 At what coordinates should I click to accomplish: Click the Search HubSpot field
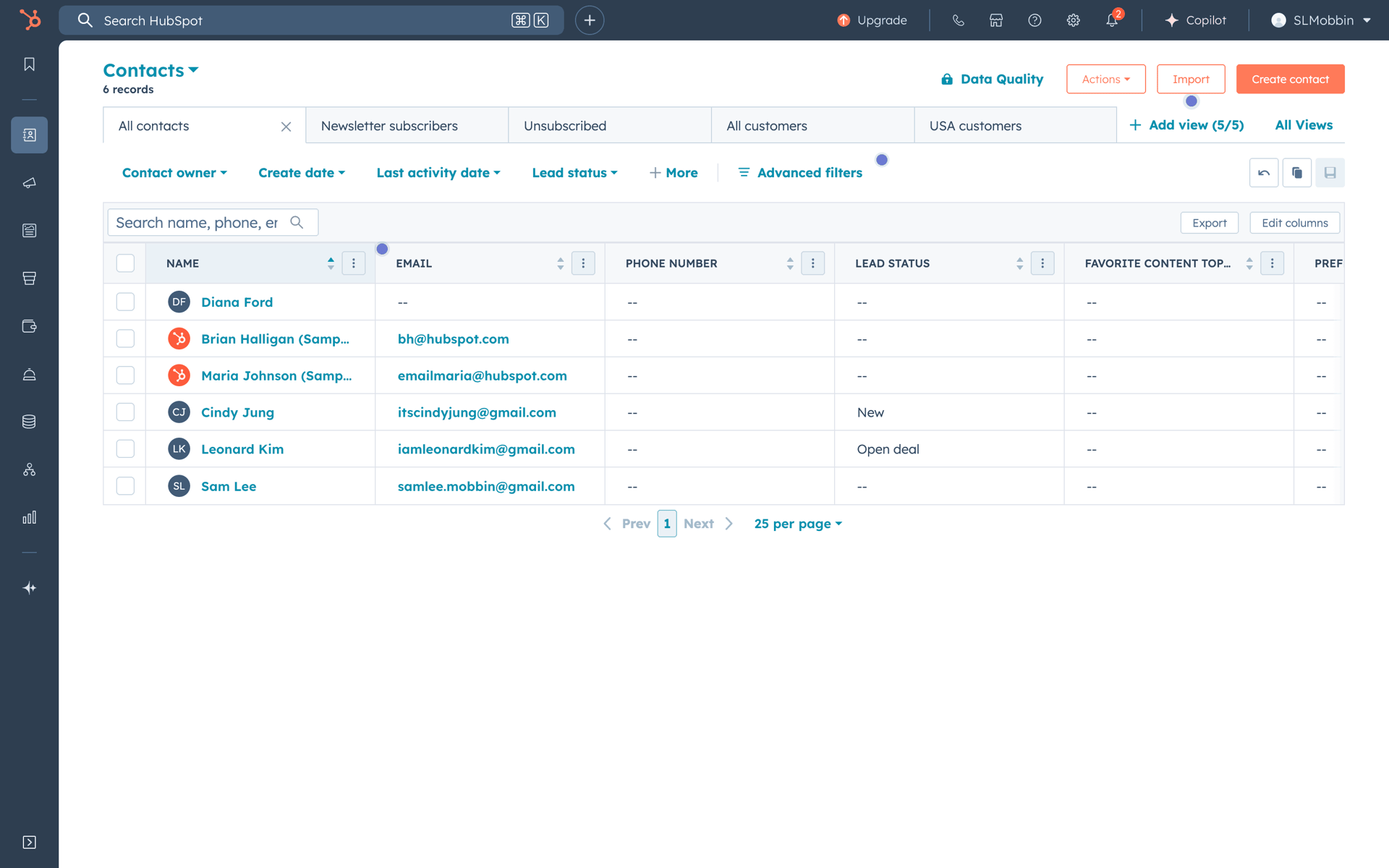pyautogui.click(x=311, y=20)
